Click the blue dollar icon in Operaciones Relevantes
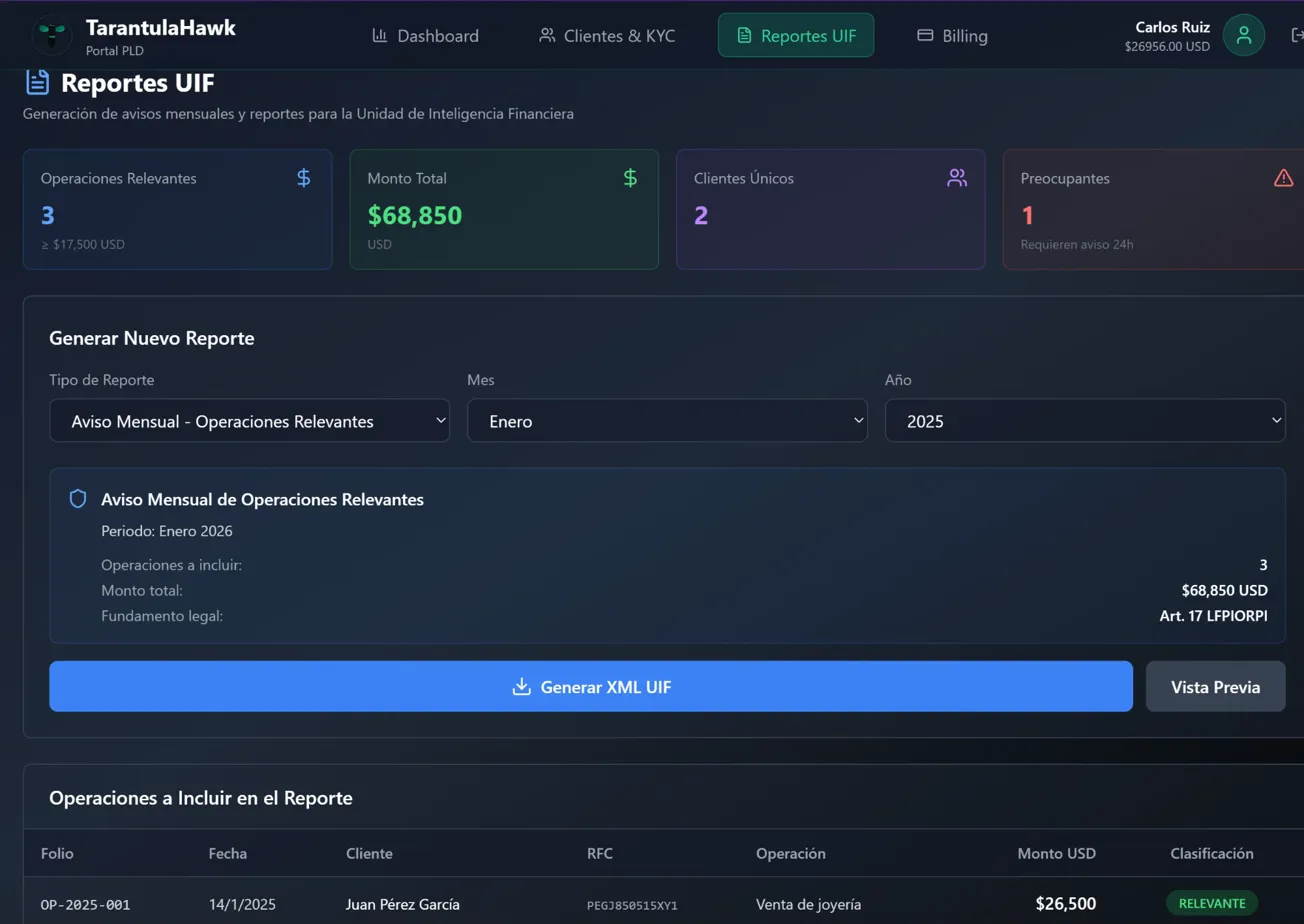Screen dimensions: 1304x924 304,178
